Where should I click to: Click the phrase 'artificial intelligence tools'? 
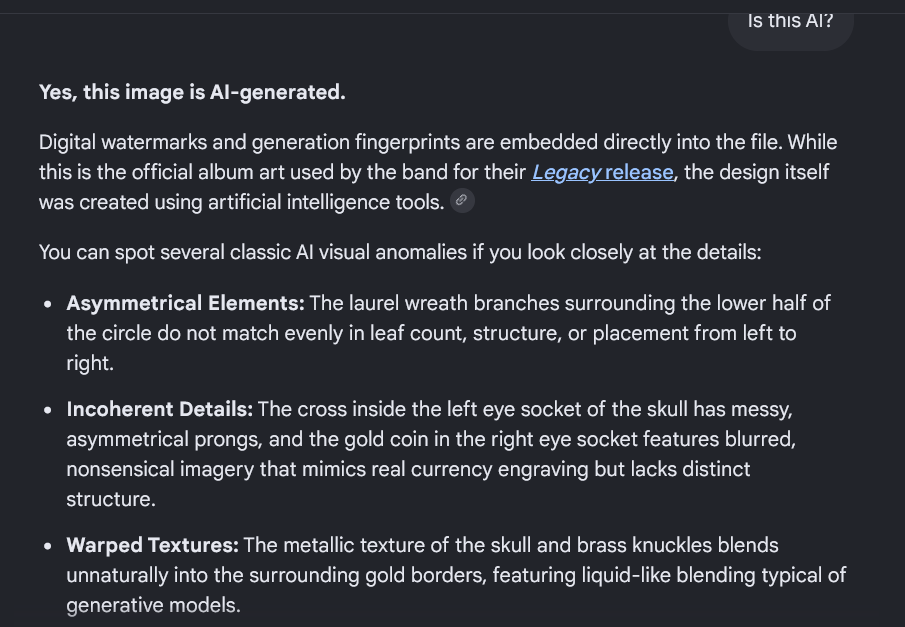[326, 203]
